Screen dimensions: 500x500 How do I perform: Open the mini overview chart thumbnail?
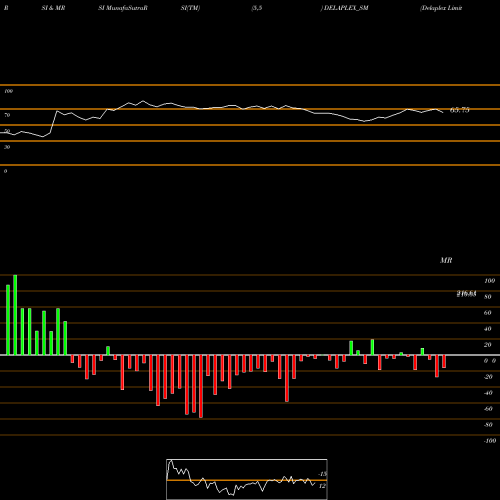tap(247, 479)
